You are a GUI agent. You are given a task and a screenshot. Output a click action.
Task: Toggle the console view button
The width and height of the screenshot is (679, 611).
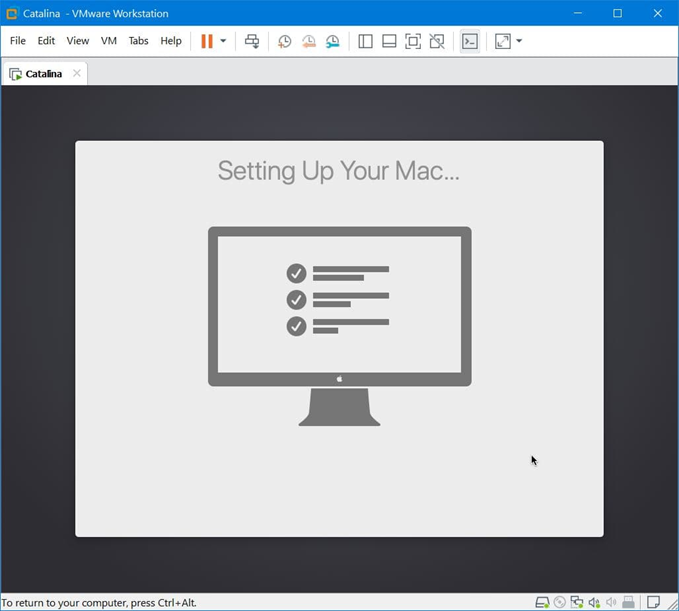tap(470, 41)
